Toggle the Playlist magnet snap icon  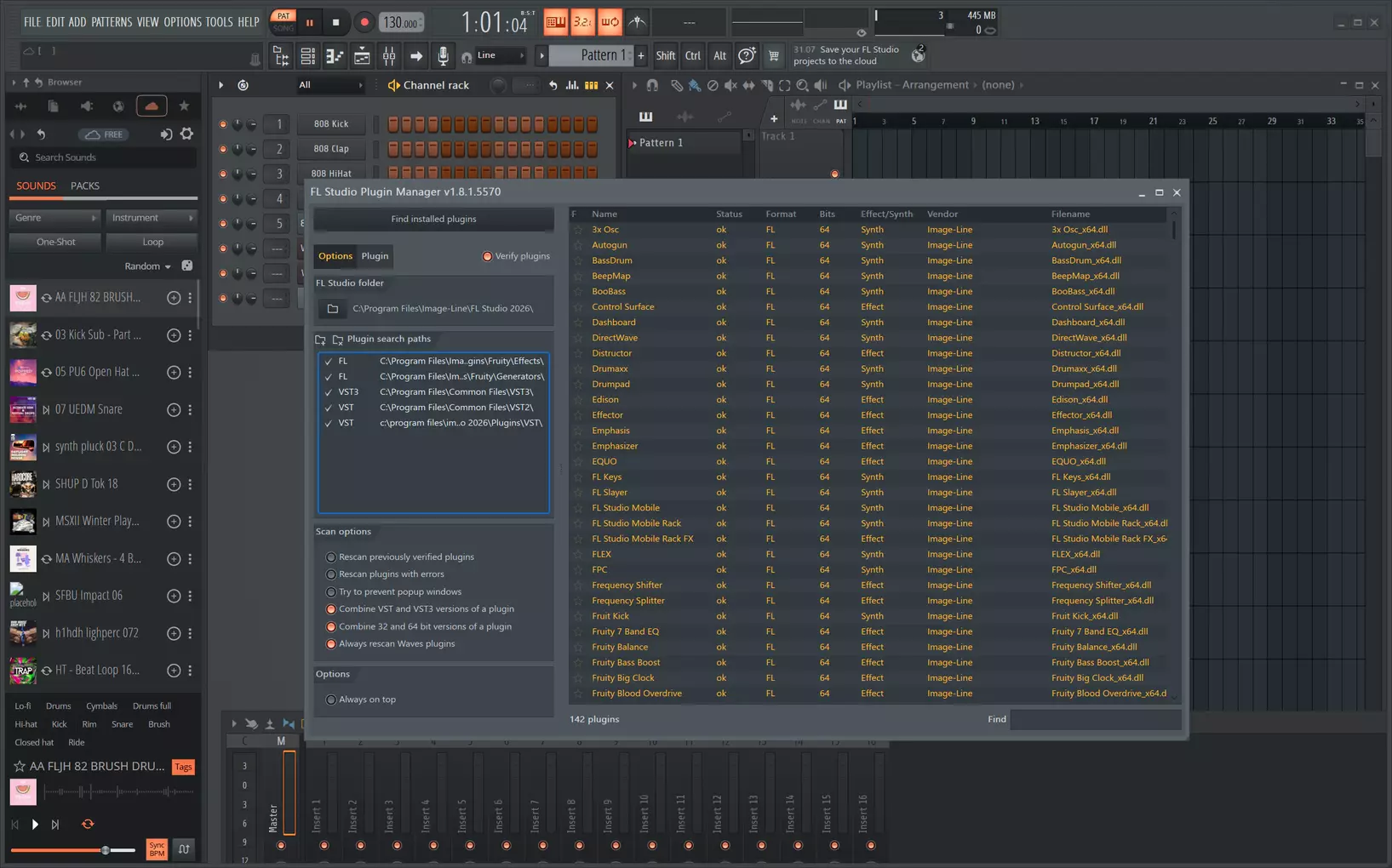pyautogui.click(x=652, y=85)
